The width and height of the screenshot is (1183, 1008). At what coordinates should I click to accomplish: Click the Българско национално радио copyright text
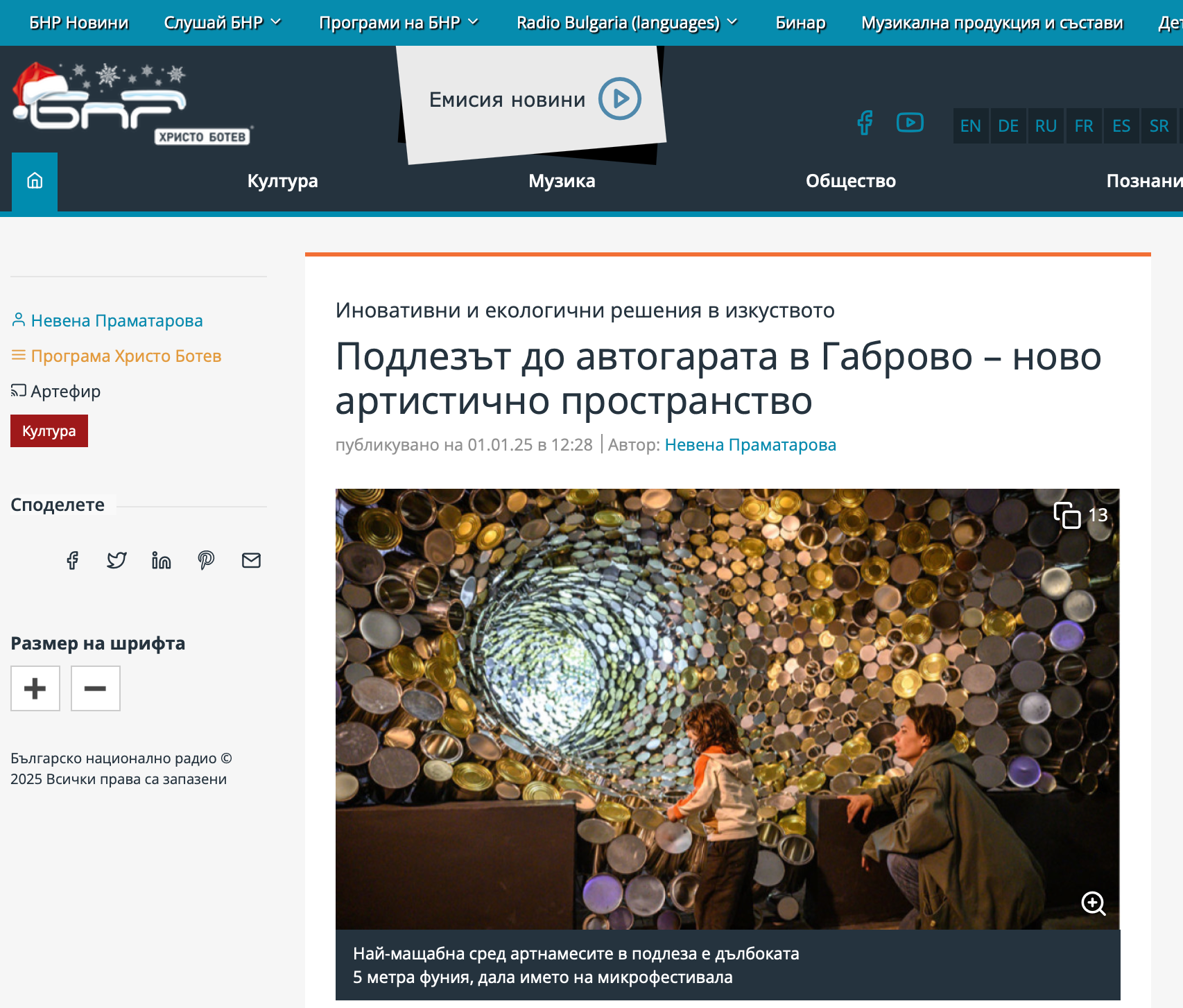pos(121,768)
